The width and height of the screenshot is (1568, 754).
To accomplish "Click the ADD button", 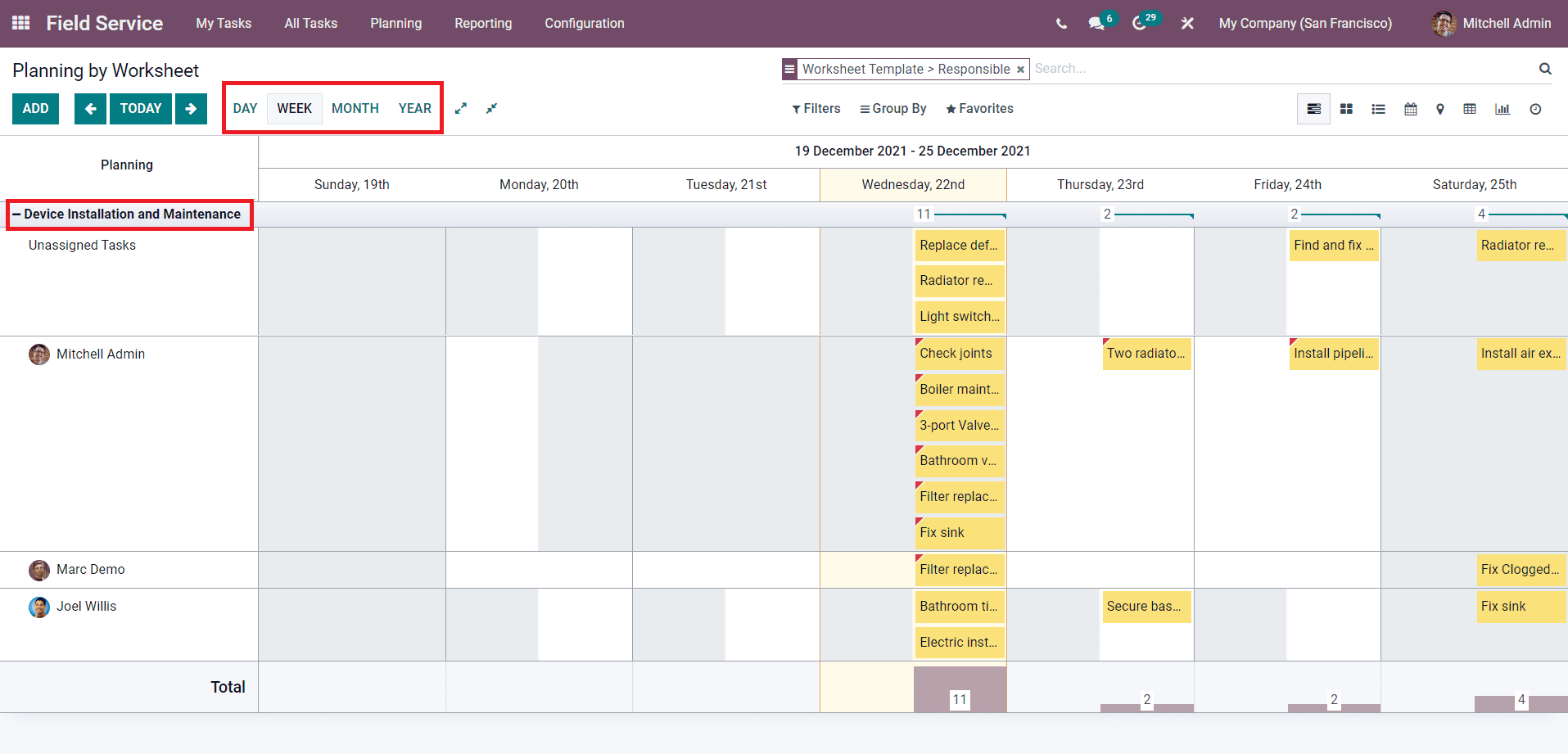I will (x=35, y=108).
